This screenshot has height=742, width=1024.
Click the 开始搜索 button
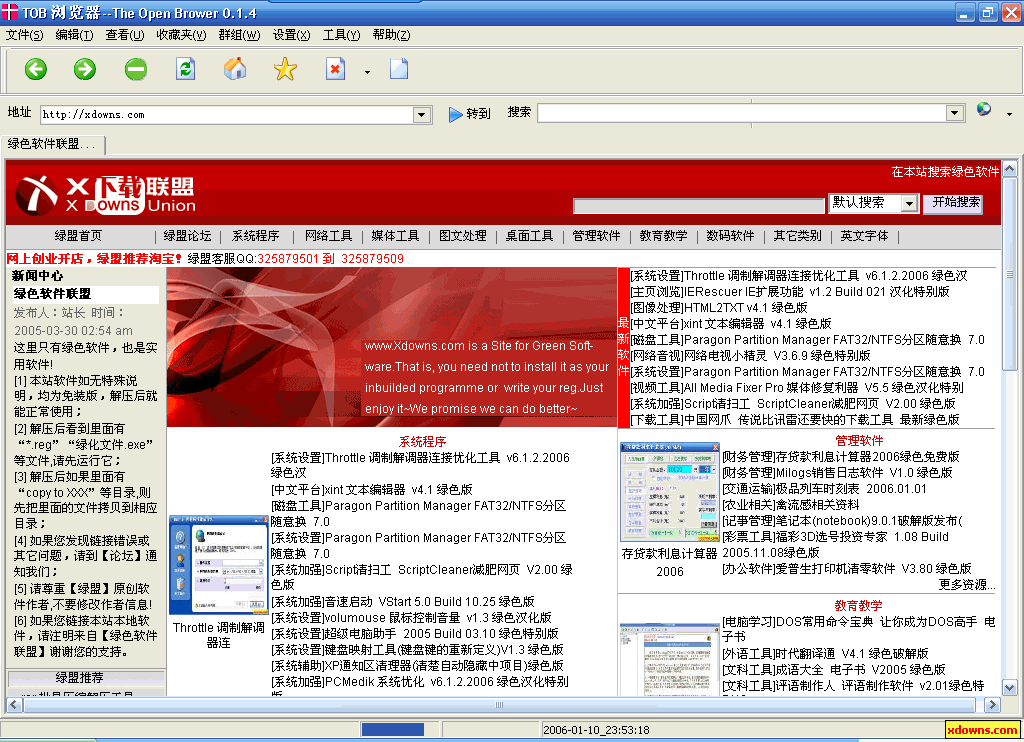pyautogui.click(x=955, y=203)
